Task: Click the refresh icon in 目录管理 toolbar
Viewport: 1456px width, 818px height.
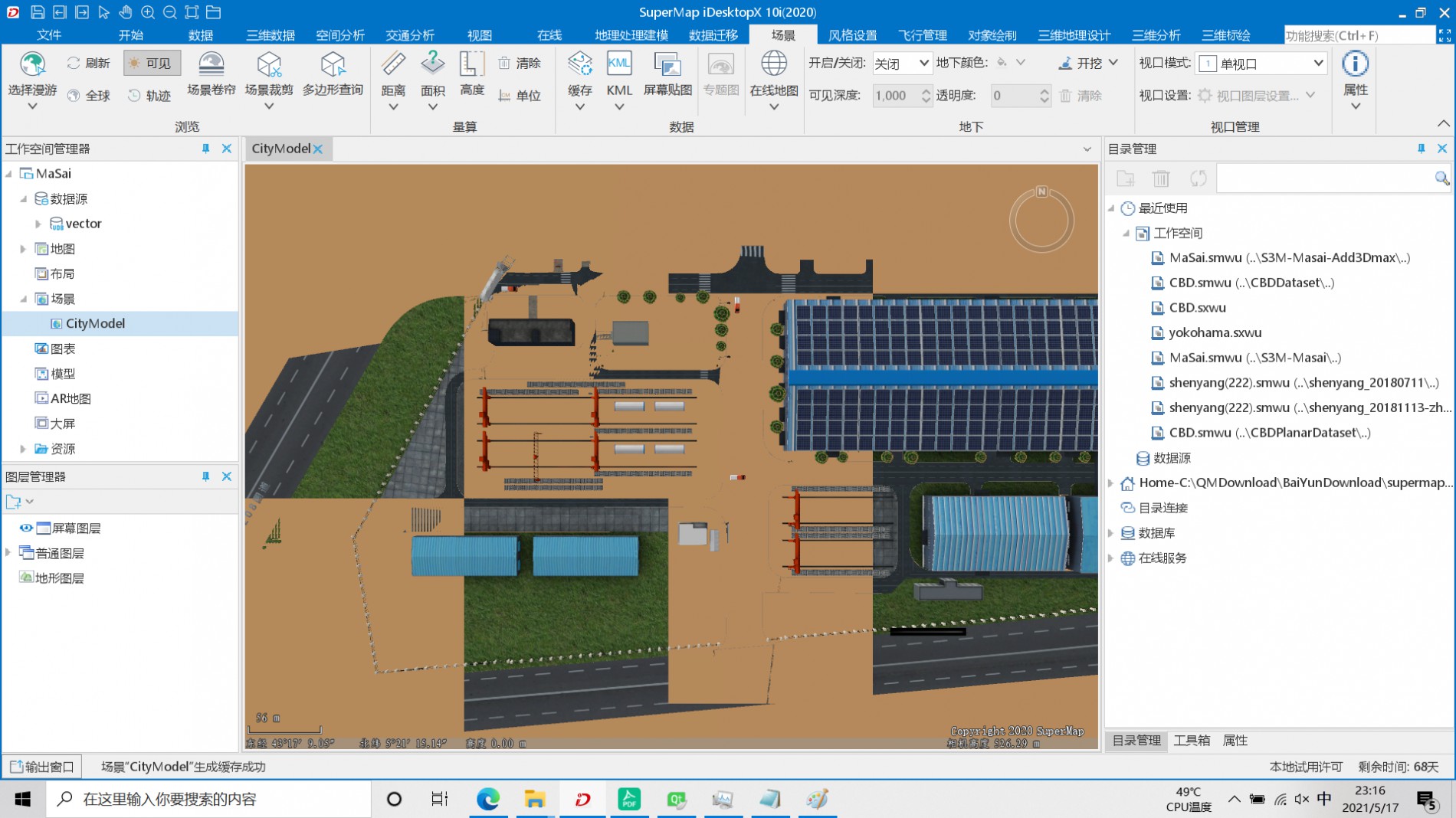Action: pos(1198,178)
